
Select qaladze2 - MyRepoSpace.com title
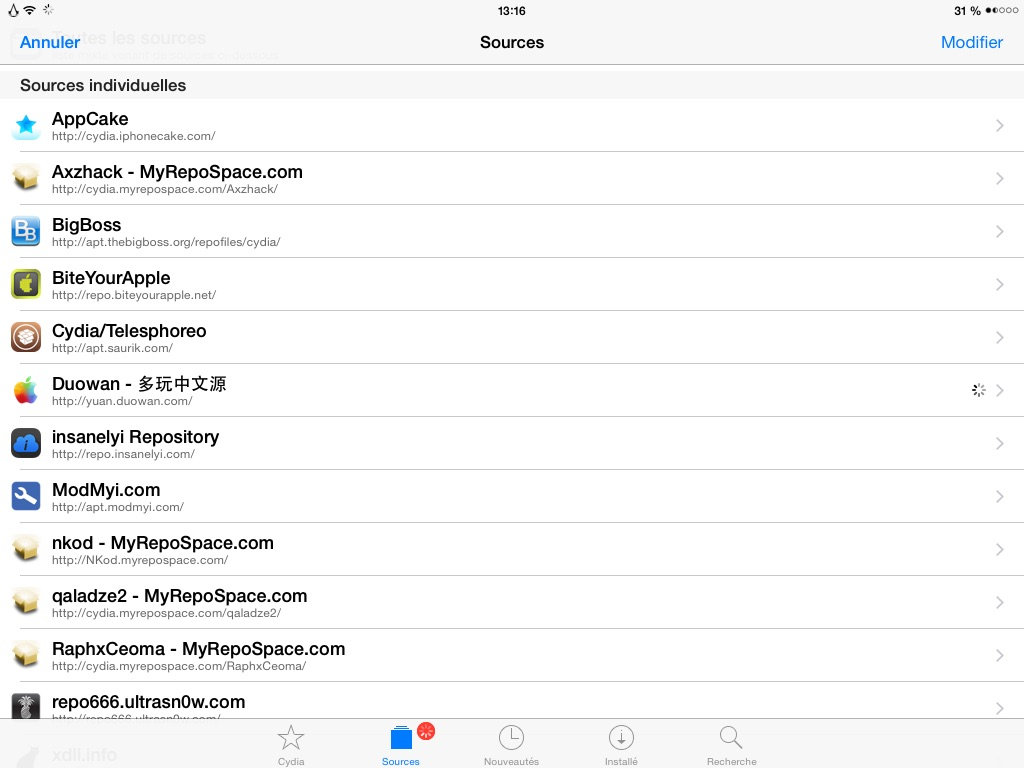point(180,596)
